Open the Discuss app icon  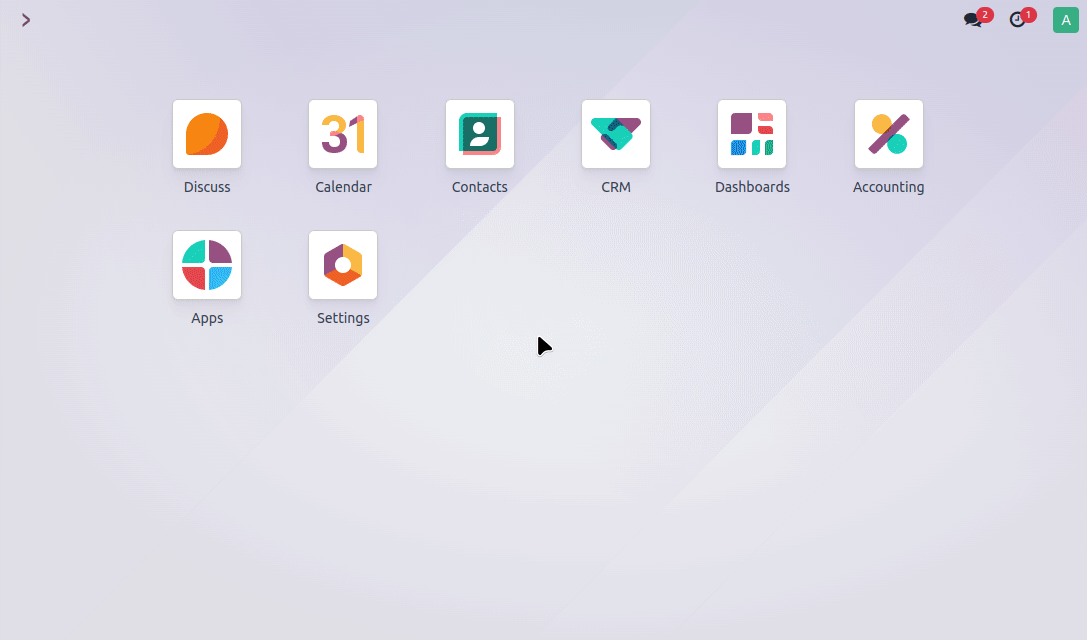[207, 134]
